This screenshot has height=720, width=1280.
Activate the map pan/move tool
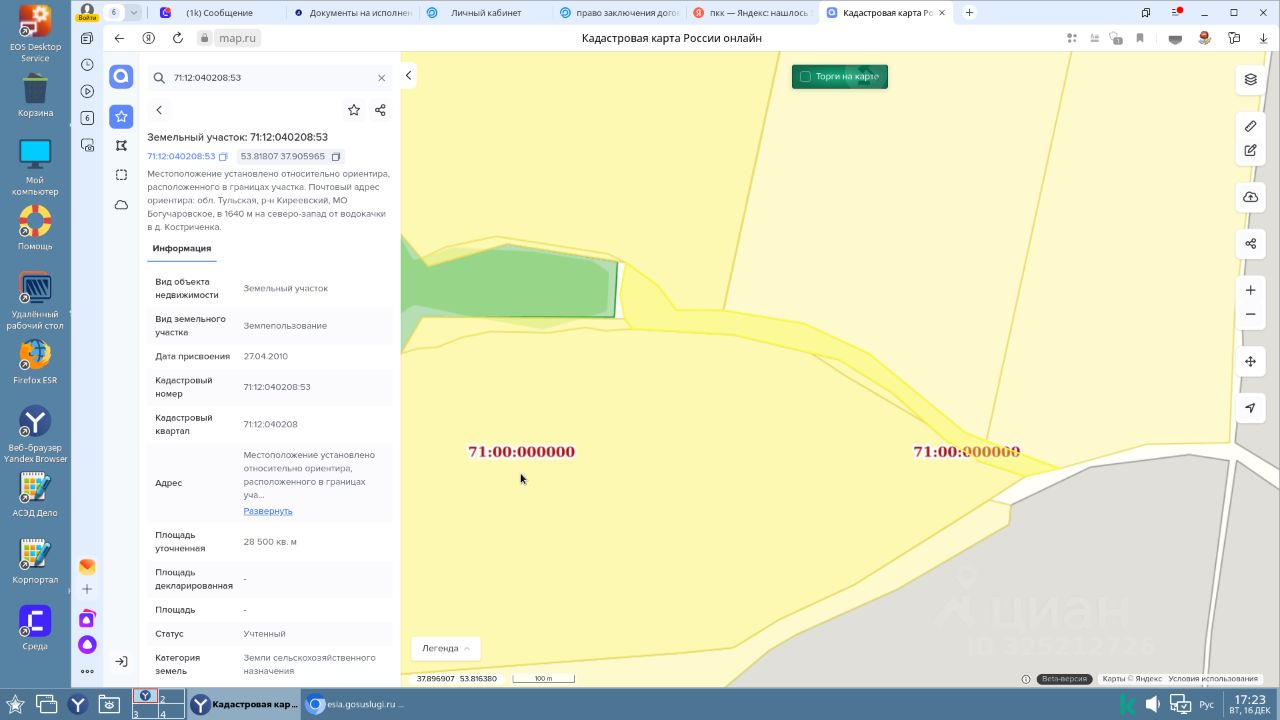tap(1250, 361)
